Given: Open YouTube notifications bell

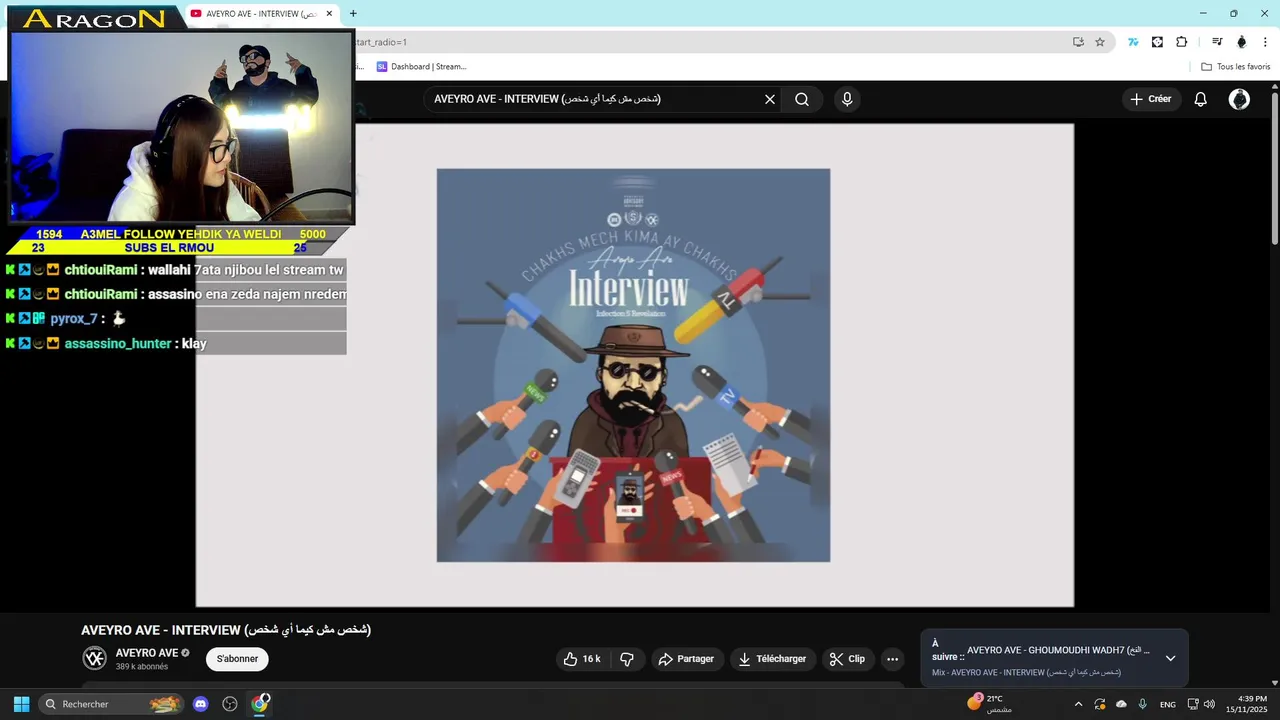Looking at the screenshot, I should click(x=1201, y=99).
